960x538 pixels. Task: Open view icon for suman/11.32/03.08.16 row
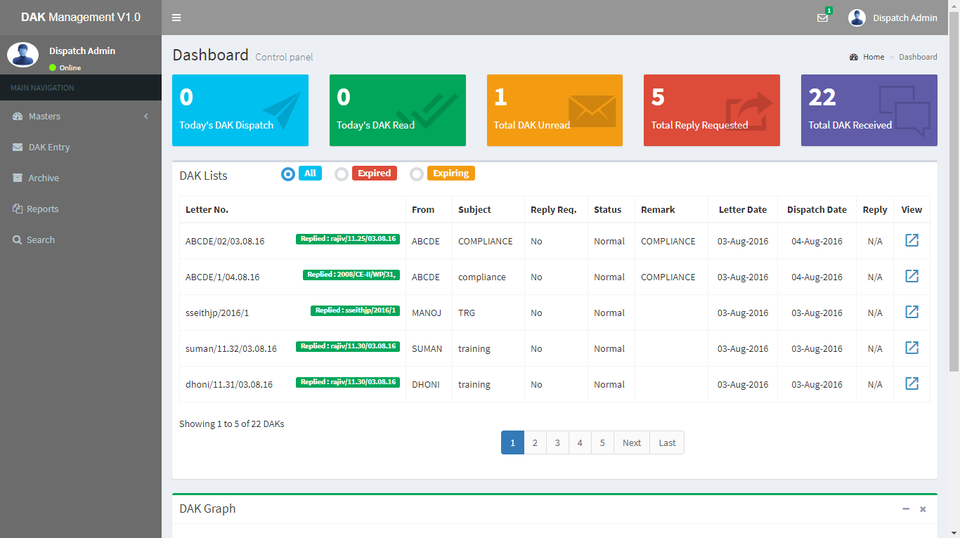(x=911, y=348)
